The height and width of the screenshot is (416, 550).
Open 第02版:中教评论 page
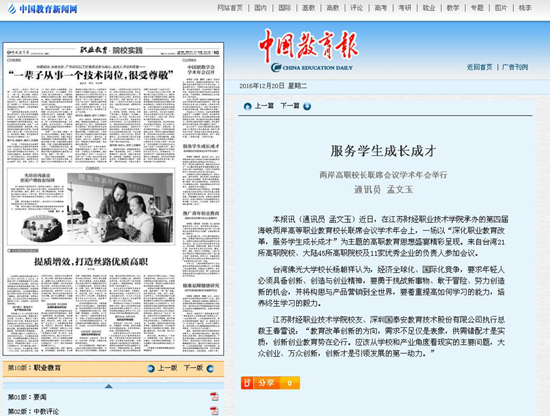pos(33,411)
